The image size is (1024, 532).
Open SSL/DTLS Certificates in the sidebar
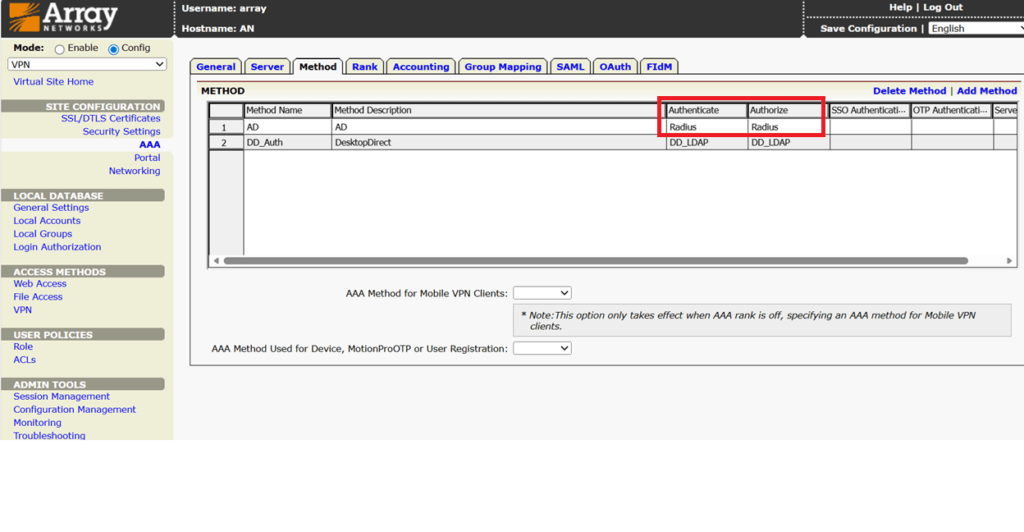pyautogui.click(x=110, y=118)
